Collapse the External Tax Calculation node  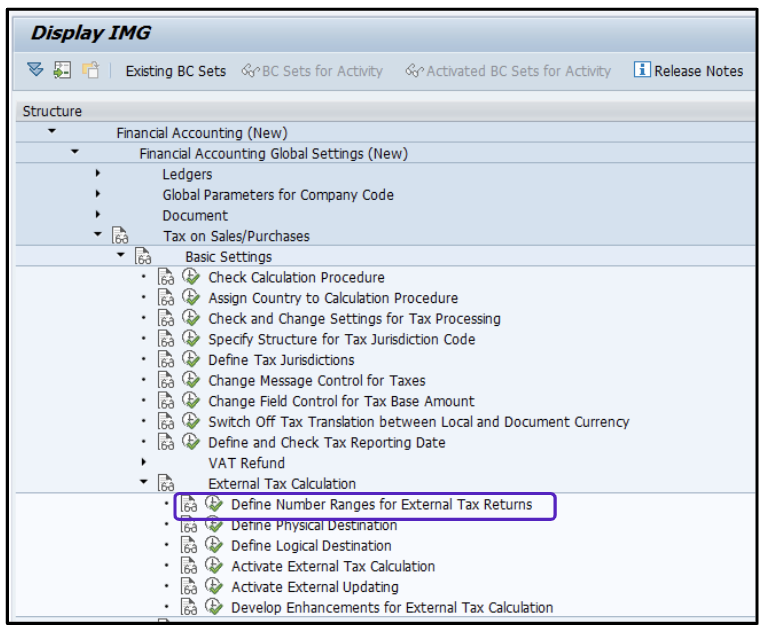pyautogui.click(x=144, y=483)
